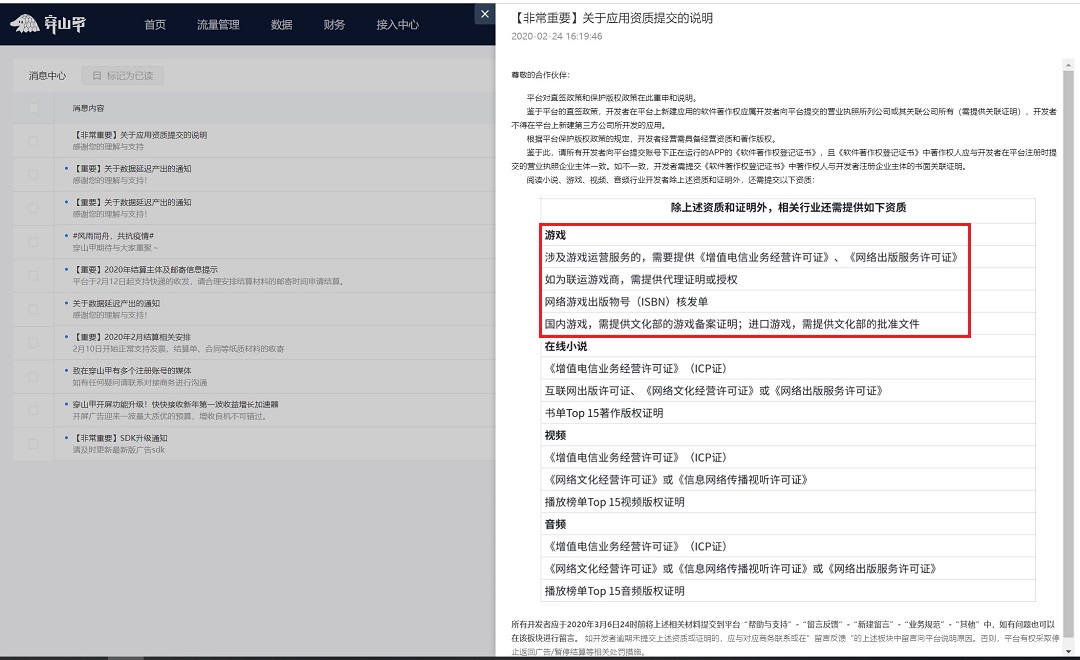Check the box for 关于应用资质提交的说明
Viewport: 1080px width, 660px height.
[x=34, y=141]
